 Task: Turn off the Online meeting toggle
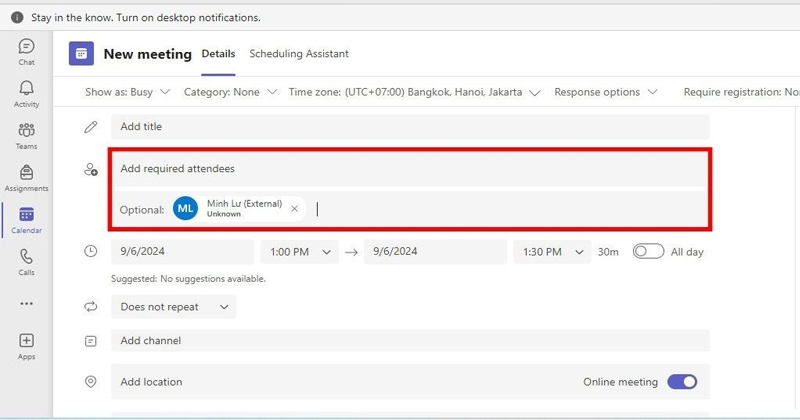(682, 382)
